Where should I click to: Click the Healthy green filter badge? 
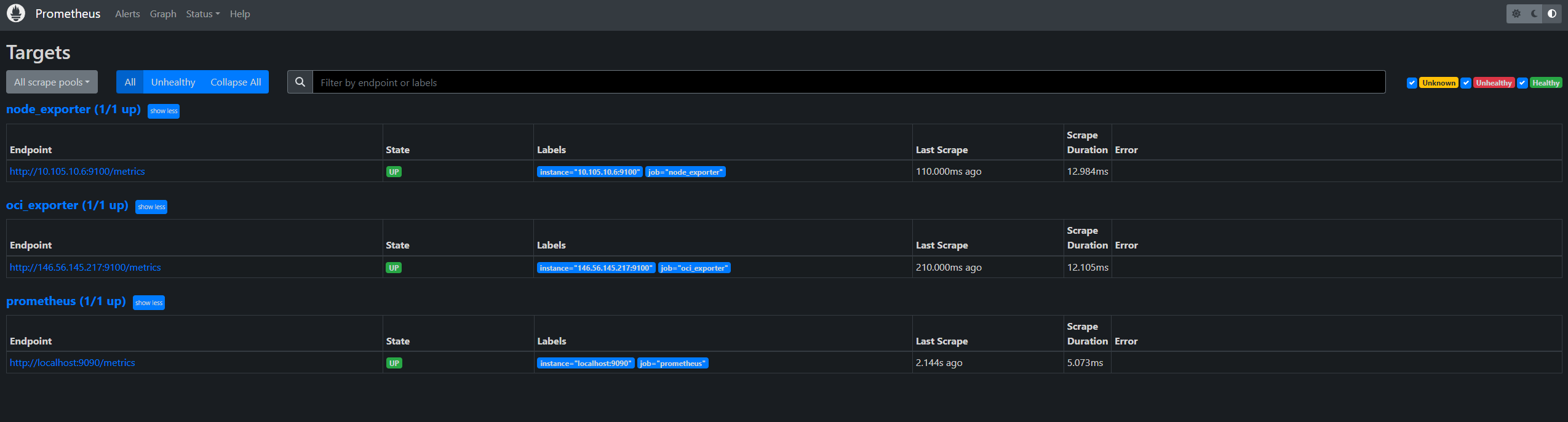point(1546,83)
